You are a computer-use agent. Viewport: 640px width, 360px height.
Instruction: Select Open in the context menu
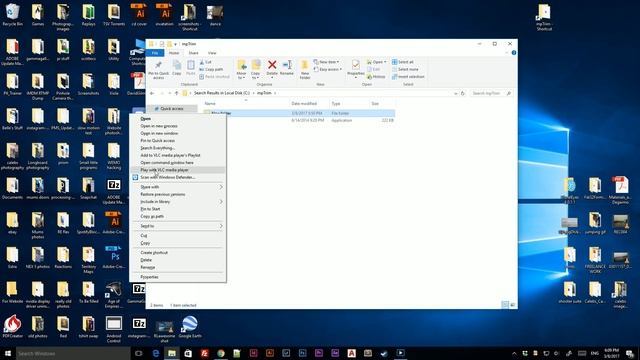178,119
